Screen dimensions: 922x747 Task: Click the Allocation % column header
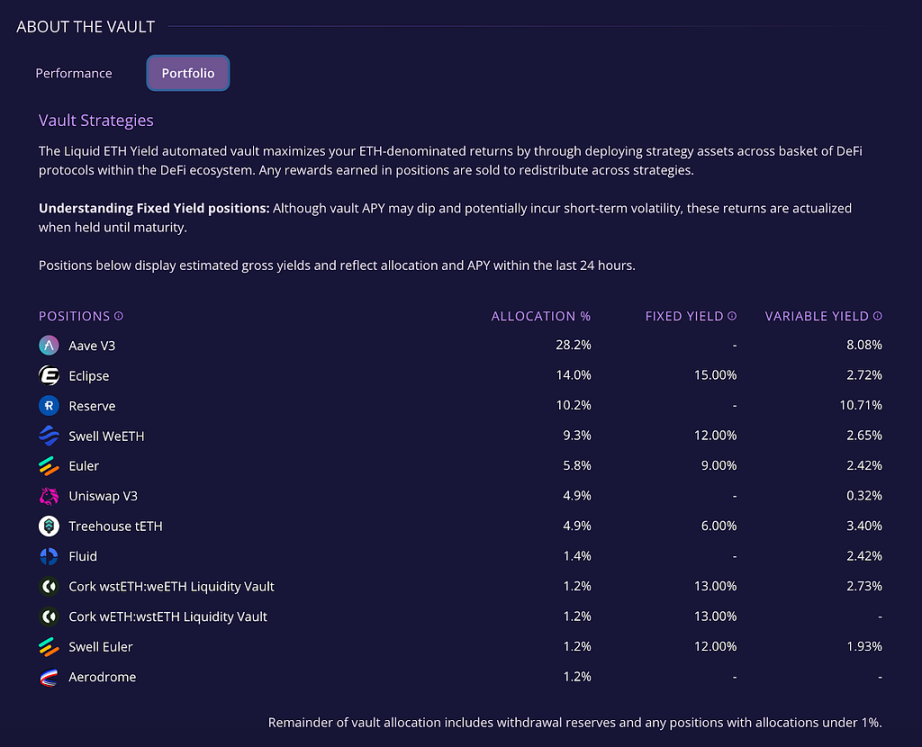pos(541,316)
